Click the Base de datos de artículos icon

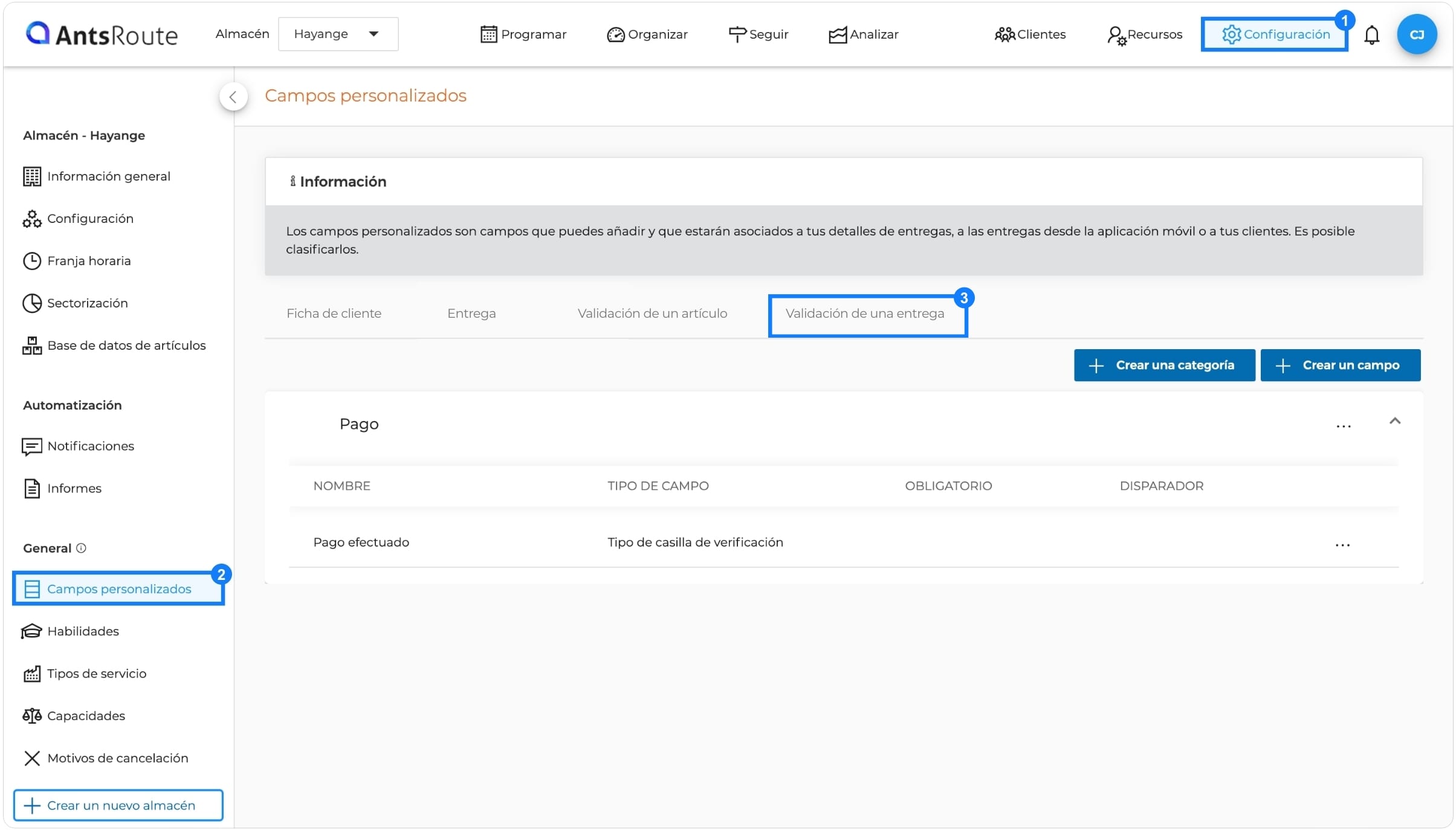(32, 346)
